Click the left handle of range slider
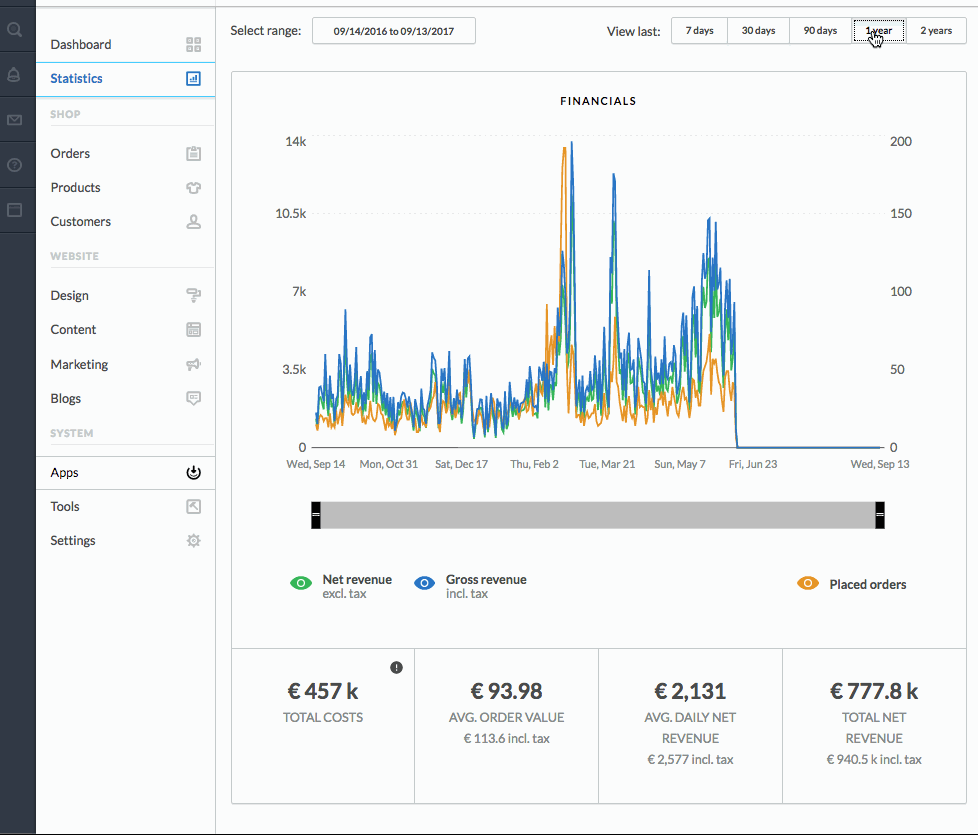 (316, 515)
